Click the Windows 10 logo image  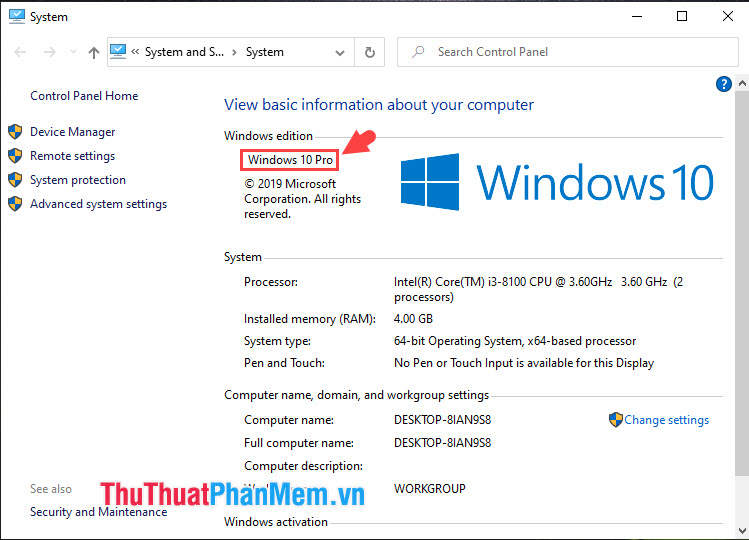(x=557, y=182)
